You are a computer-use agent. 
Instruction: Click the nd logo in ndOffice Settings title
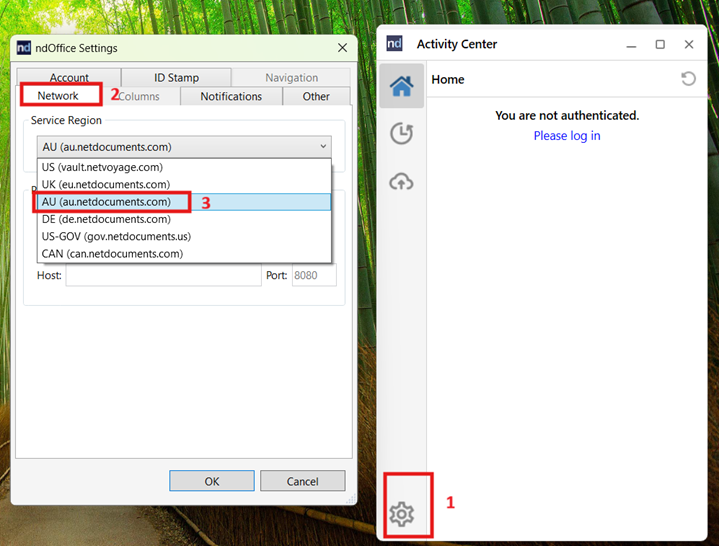pyautogui.click(x=24, y=48)
